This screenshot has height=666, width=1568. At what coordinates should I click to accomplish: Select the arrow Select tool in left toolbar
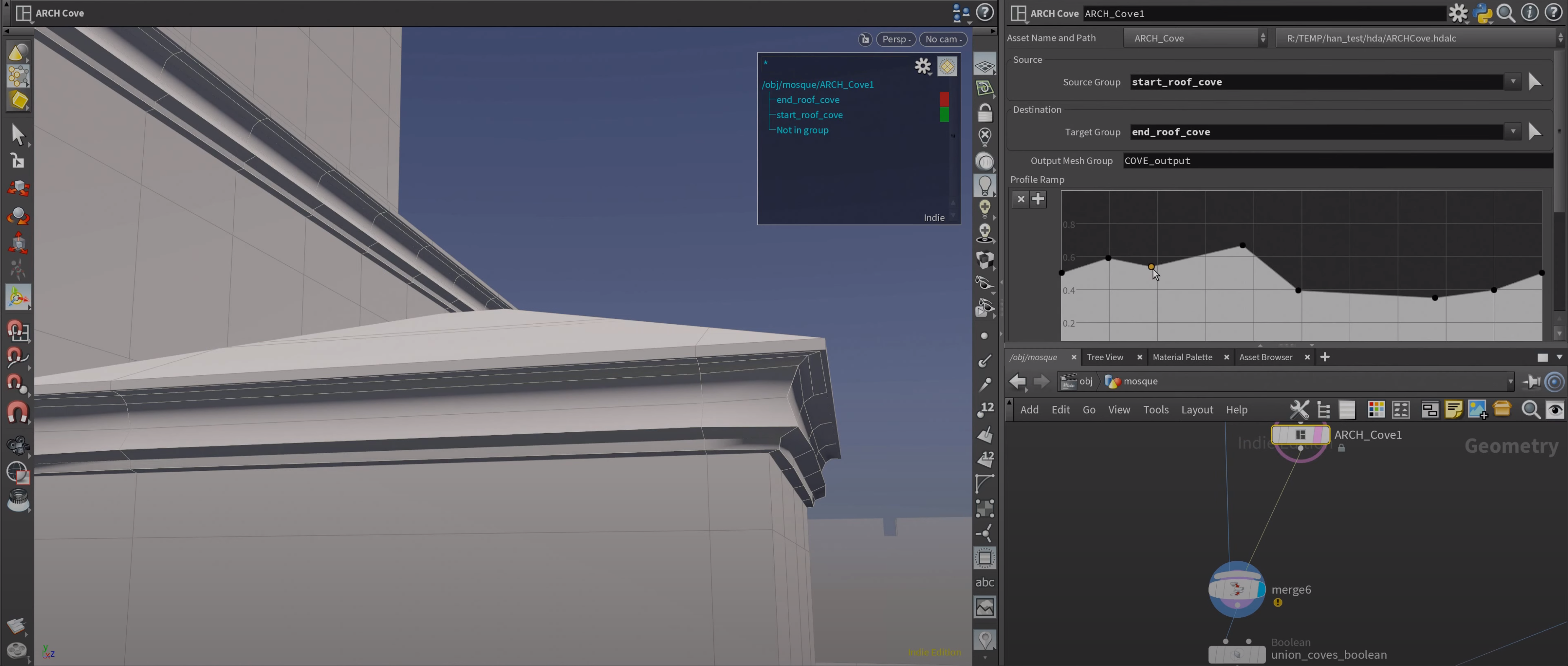click(x=18, y=134)
